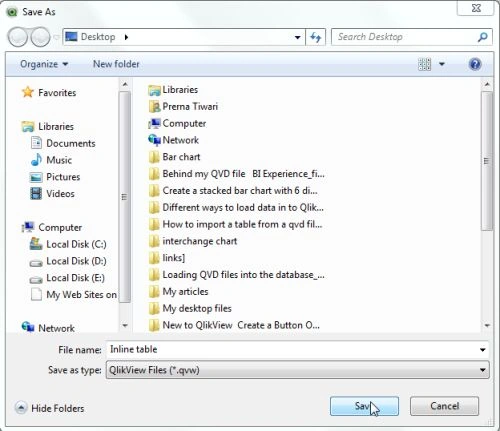Click the Music note icon in sidebar
500x431 pixels.
[36, 160]
